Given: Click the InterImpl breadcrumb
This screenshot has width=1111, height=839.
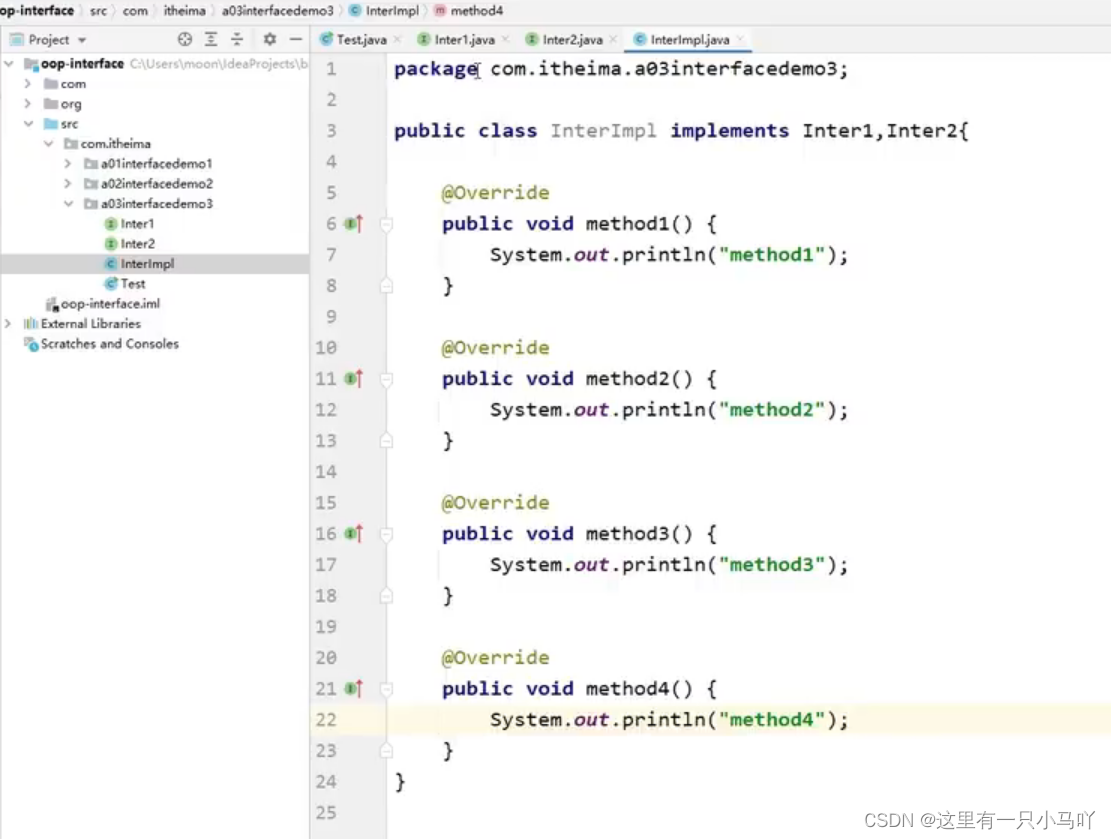Looking at the screenshot, I should pyautogui.click(x=385, y=11).
